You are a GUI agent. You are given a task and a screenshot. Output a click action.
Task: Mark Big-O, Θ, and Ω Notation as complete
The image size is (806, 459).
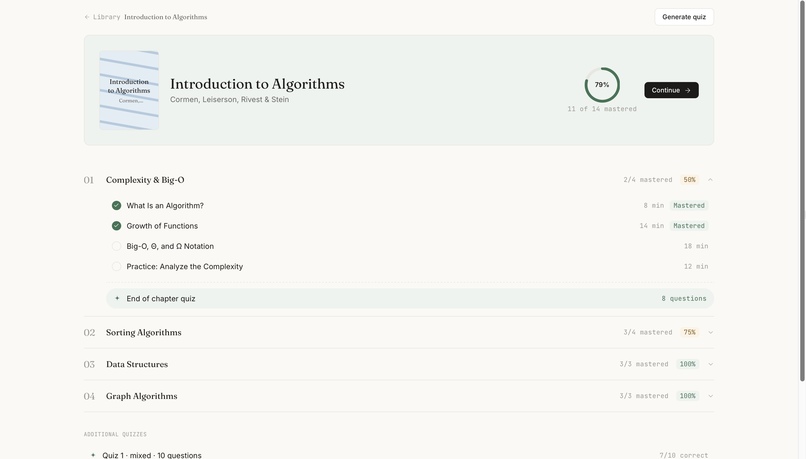tap(117, 246)
